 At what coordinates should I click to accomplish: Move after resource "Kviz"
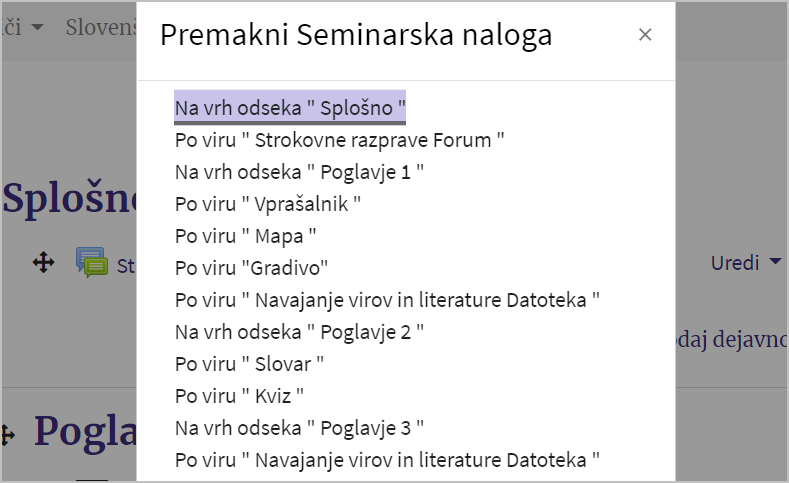pos(239,396)
